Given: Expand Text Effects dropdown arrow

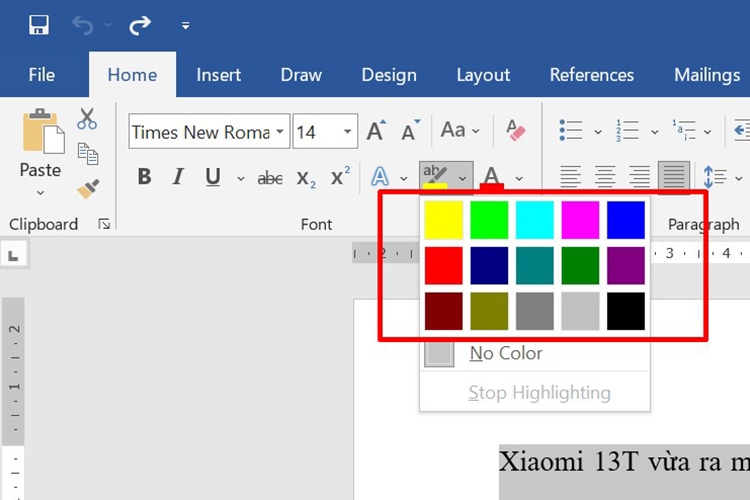Looking at the screenshot, I should point(404,178).
